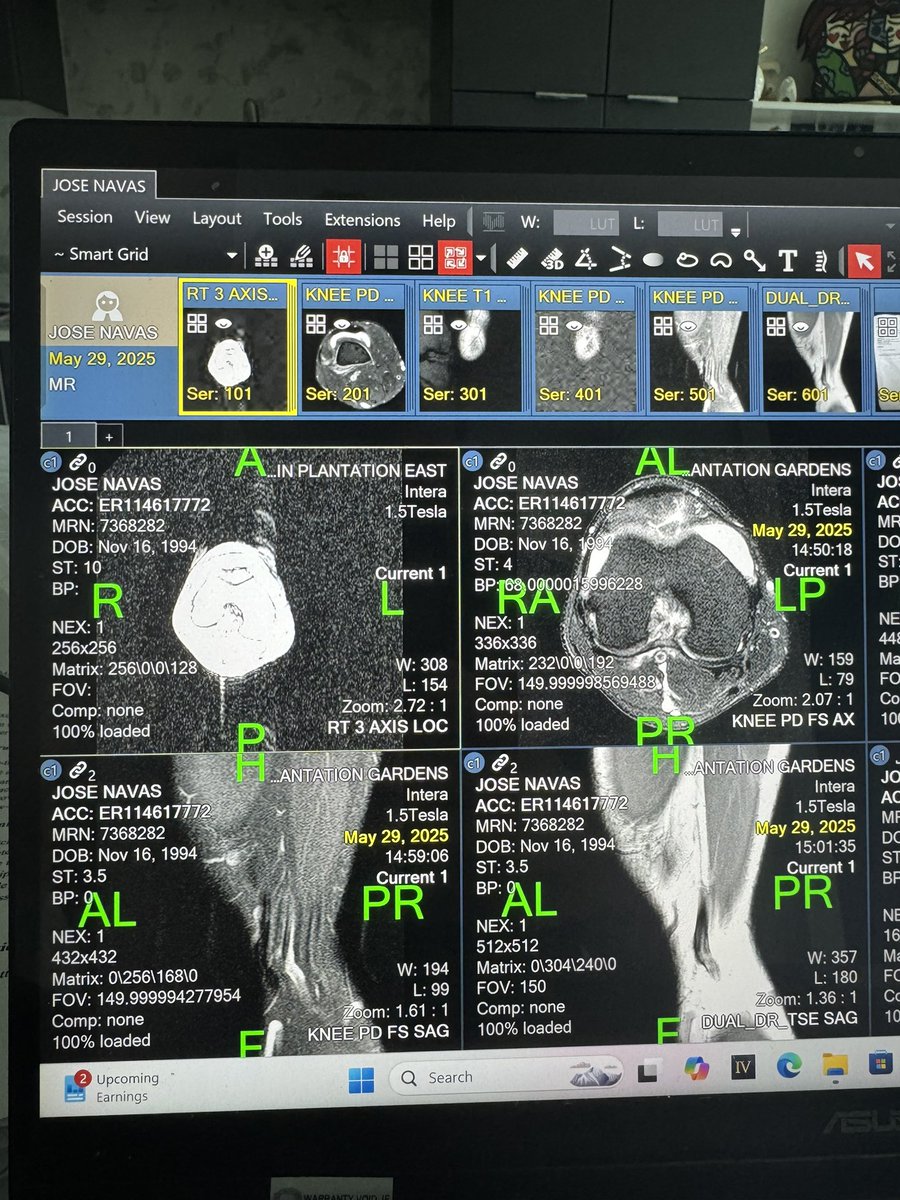Select the page 1 tab
Image resolution: width=900 pixels, height=1200 pixels.
[x=69, y=436]
